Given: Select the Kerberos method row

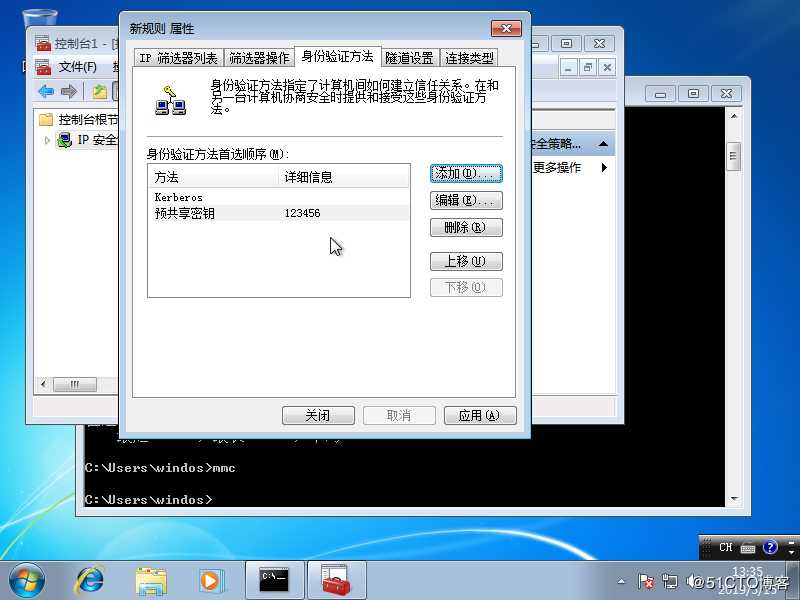Looking at the screenshot, I should click(279, 197).
